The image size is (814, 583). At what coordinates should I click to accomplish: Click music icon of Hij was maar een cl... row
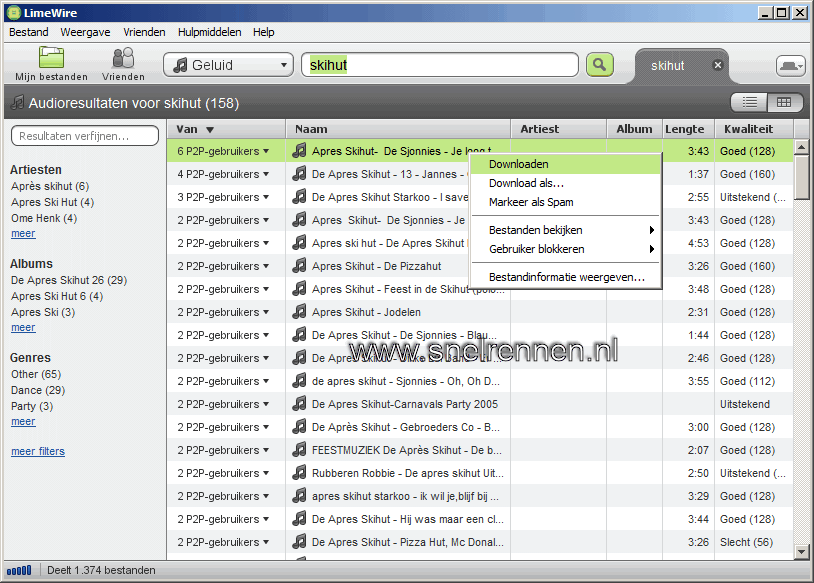click(x=299, y=519)
